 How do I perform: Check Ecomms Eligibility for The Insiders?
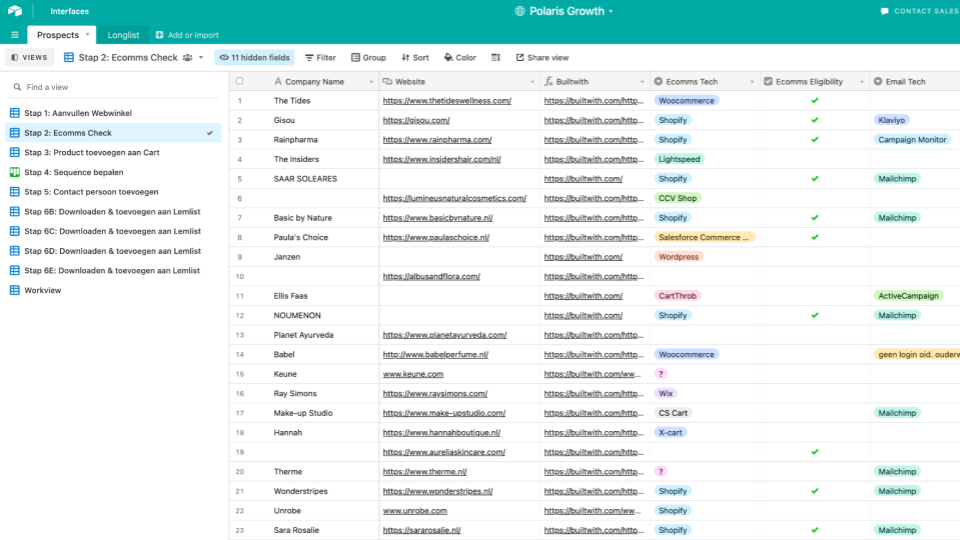click(815, 159)
